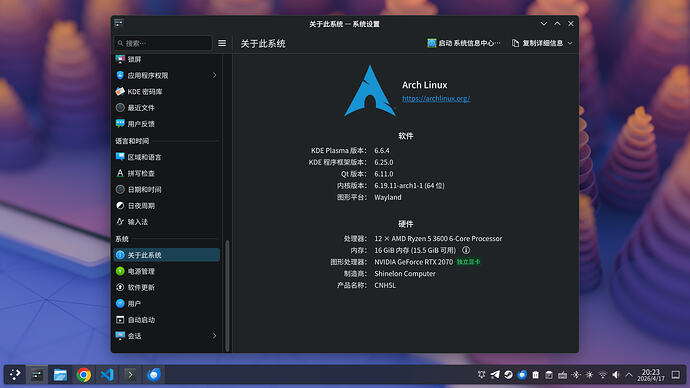Open the https://archlinux.org/ link
The height and width of the screenshot is (388, 690).
(x=436, y=99)
